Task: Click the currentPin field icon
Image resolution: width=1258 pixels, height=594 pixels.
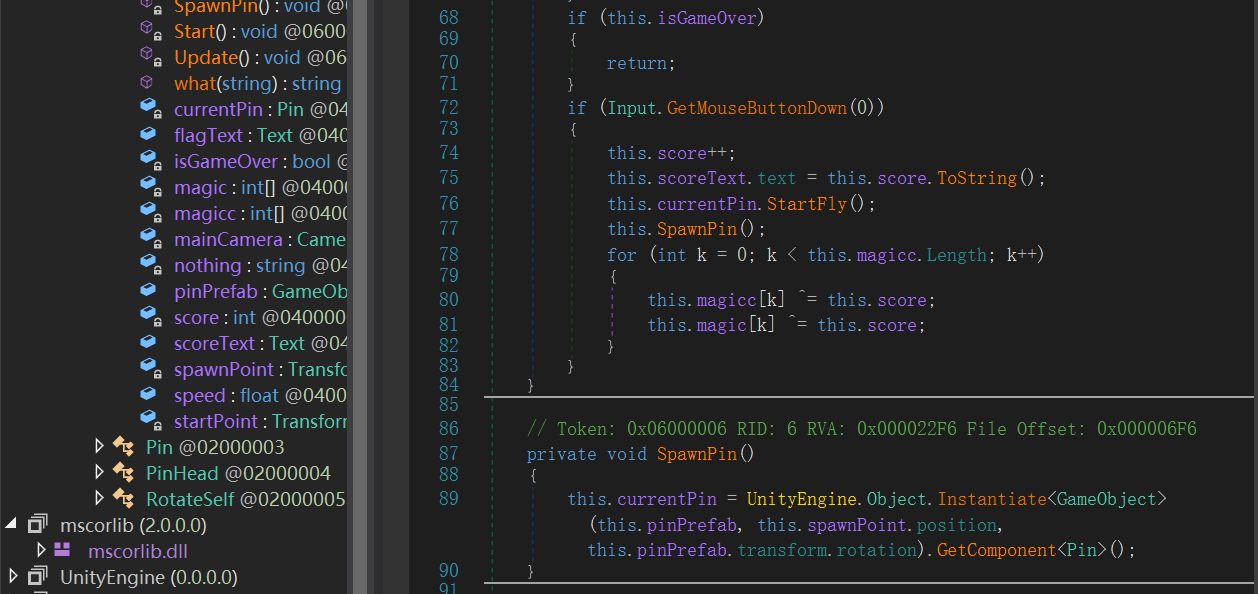Action: (x=148, y=109)
